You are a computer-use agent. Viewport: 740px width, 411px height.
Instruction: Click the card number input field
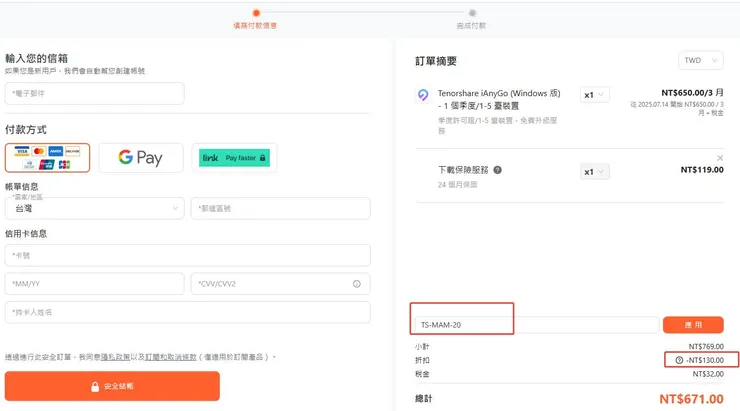(187, 255)
